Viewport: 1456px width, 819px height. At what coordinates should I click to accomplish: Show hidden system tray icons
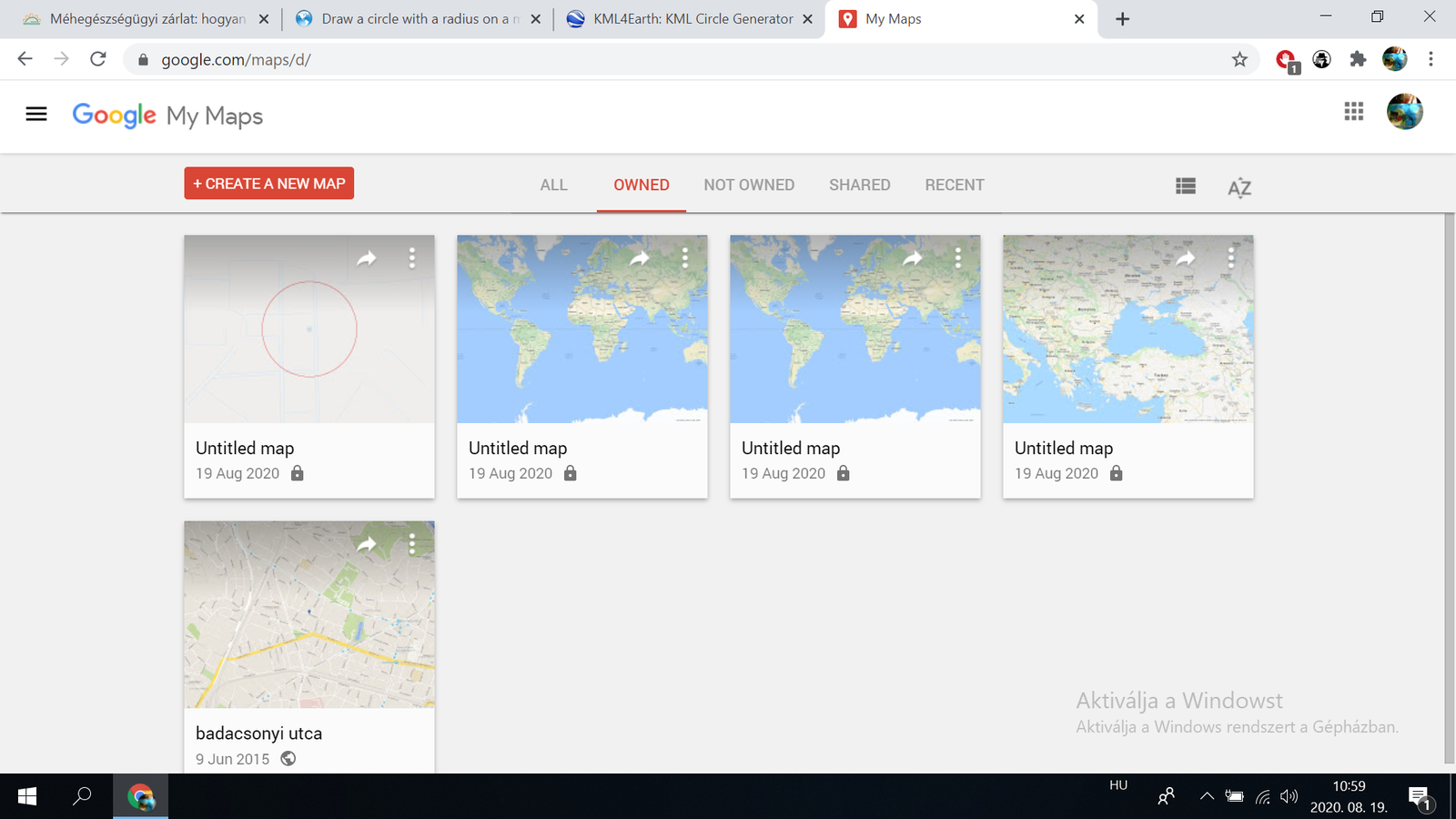(1207, 796)
